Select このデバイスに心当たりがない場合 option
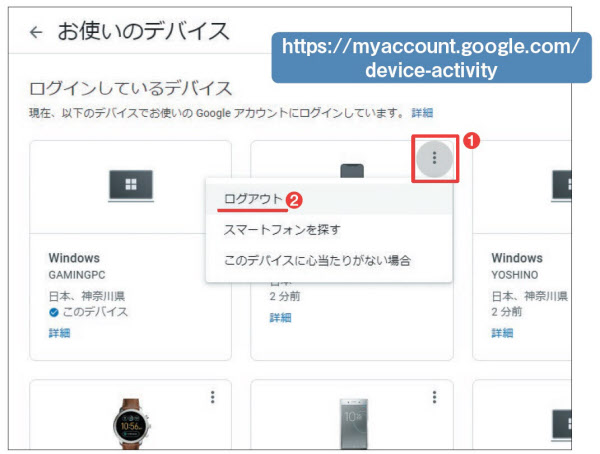This screenshot has width=600, height=454. tap(329, 261)
